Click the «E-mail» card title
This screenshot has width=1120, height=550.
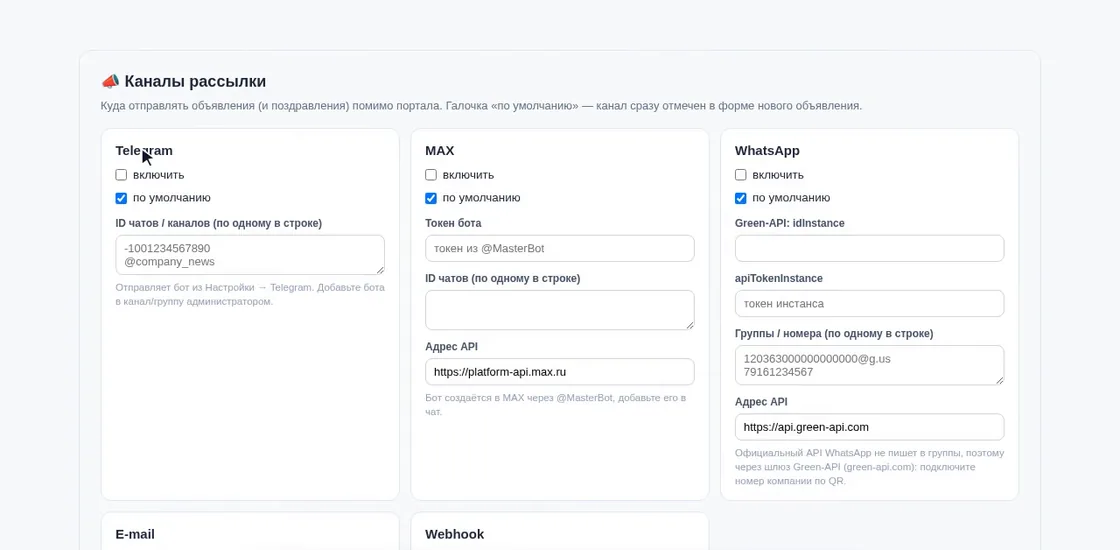(135, 534)
